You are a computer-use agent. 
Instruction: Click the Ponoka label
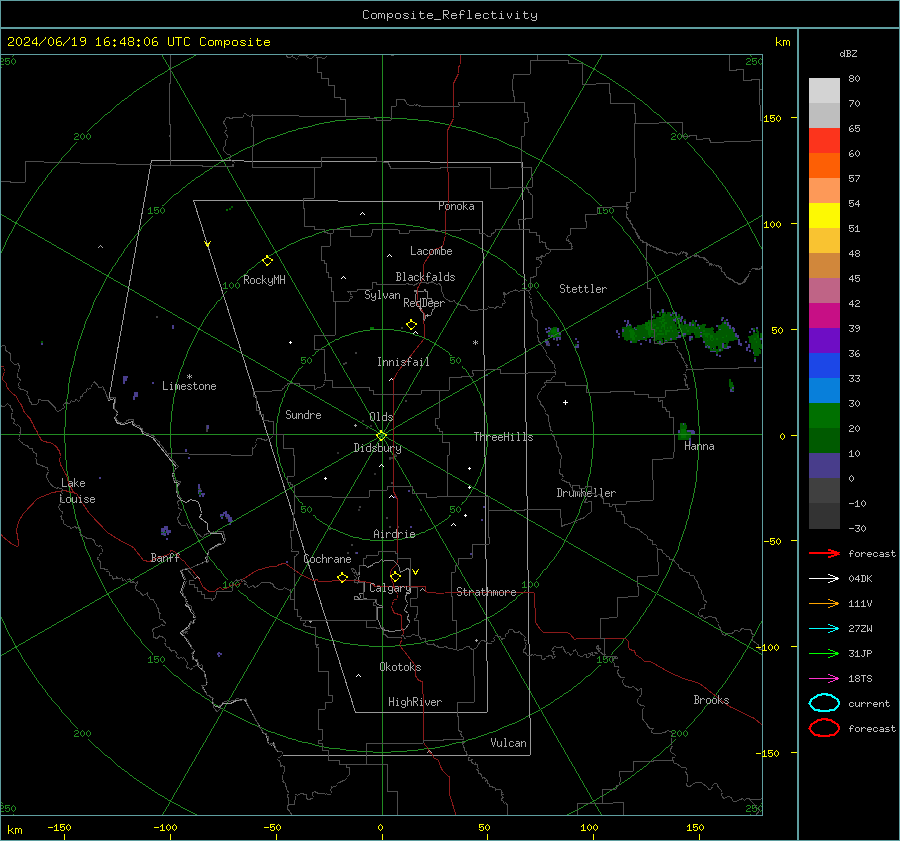pyautogui.click(x=456, y=206)
